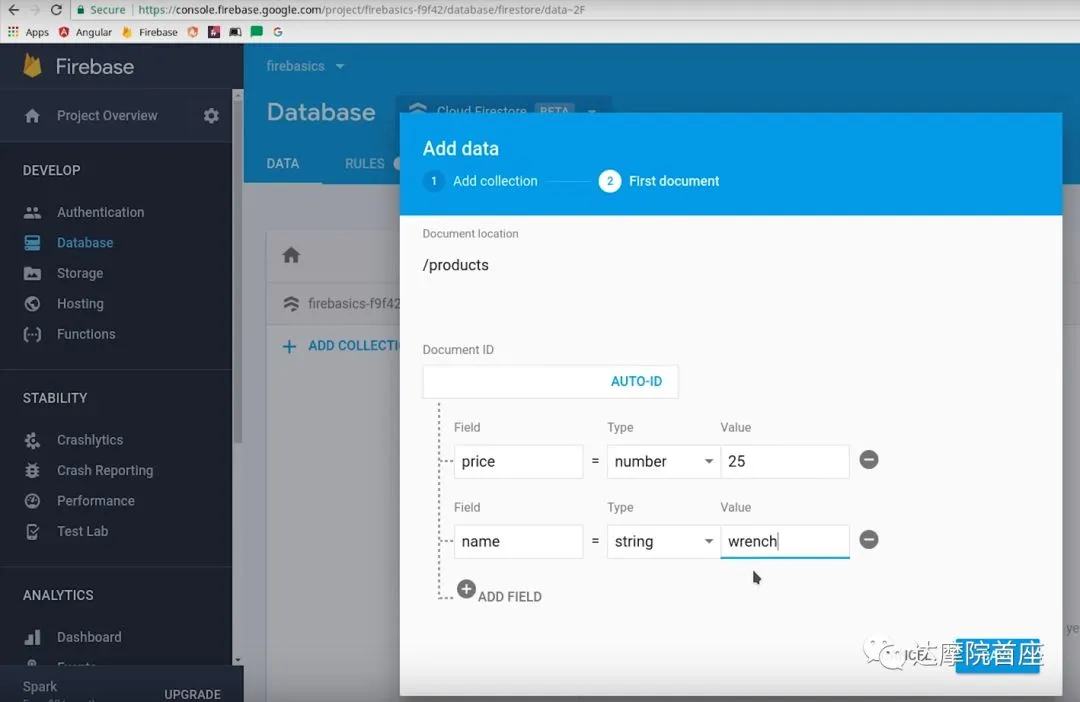Click the browser back arrow
This screenshot has height=702, width=1080.
[x=13, y=10]
